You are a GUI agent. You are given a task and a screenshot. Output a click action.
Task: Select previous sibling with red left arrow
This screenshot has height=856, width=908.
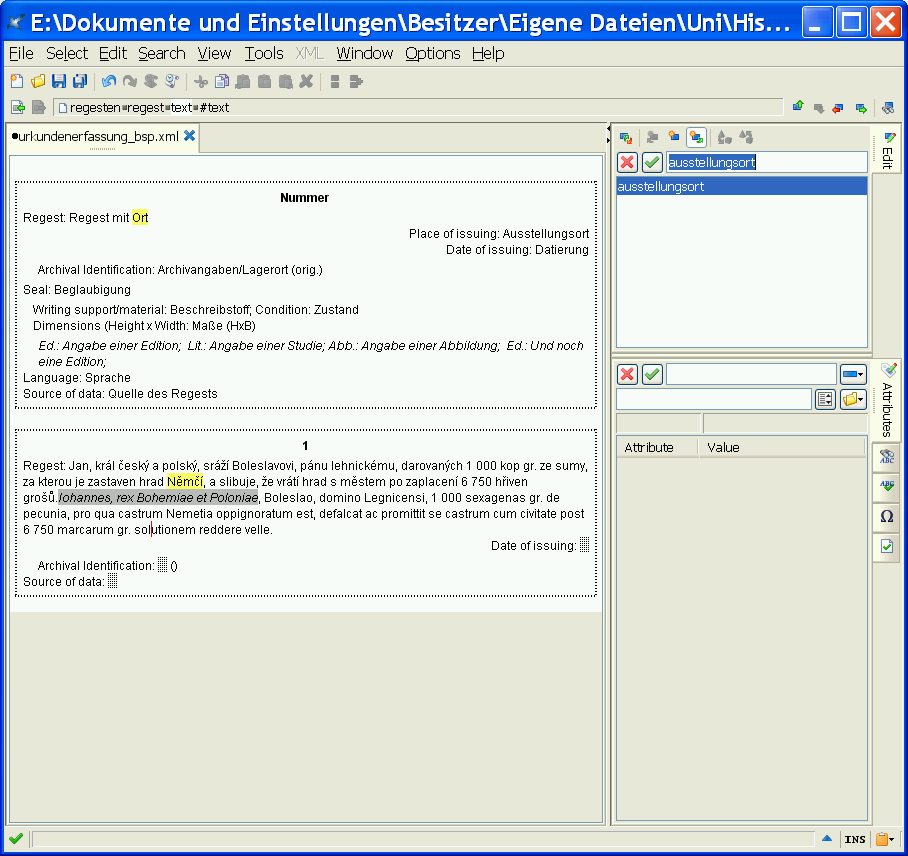coord(838,108)
